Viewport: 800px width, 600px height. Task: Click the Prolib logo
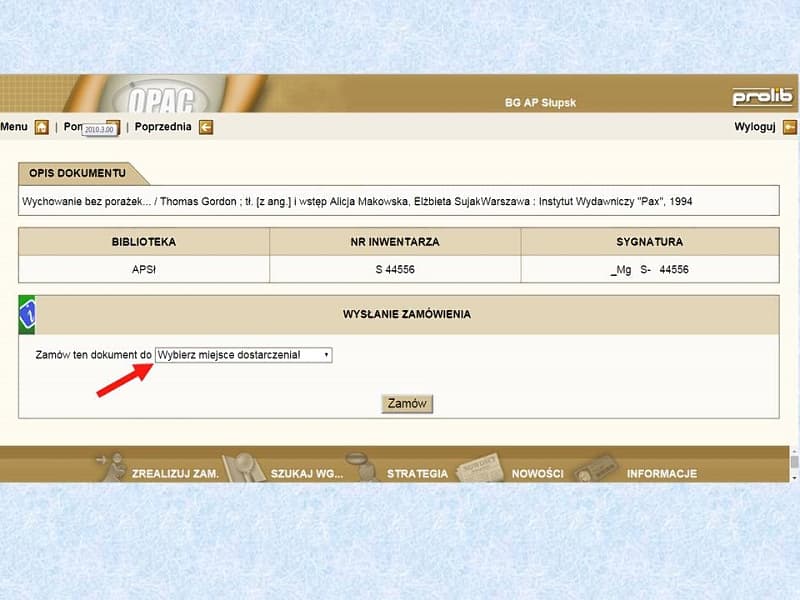click(x=762, y=97)
